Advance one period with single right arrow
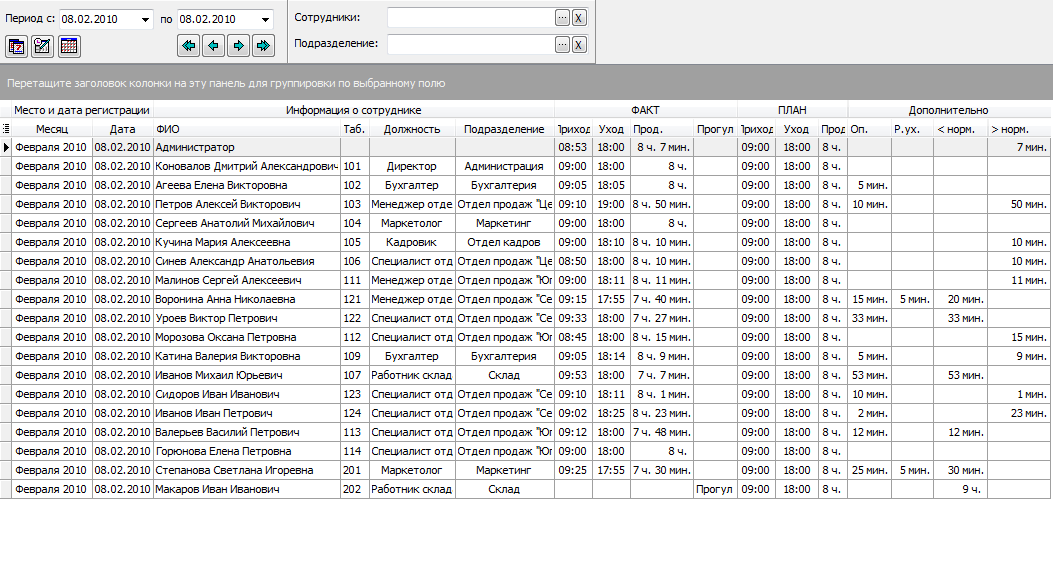 tap(238, 46)
